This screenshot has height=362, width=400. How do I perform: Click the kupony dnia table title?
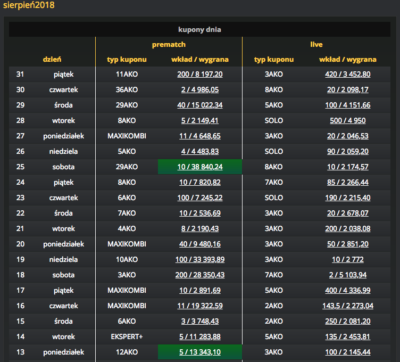click(x=200, y=29)
